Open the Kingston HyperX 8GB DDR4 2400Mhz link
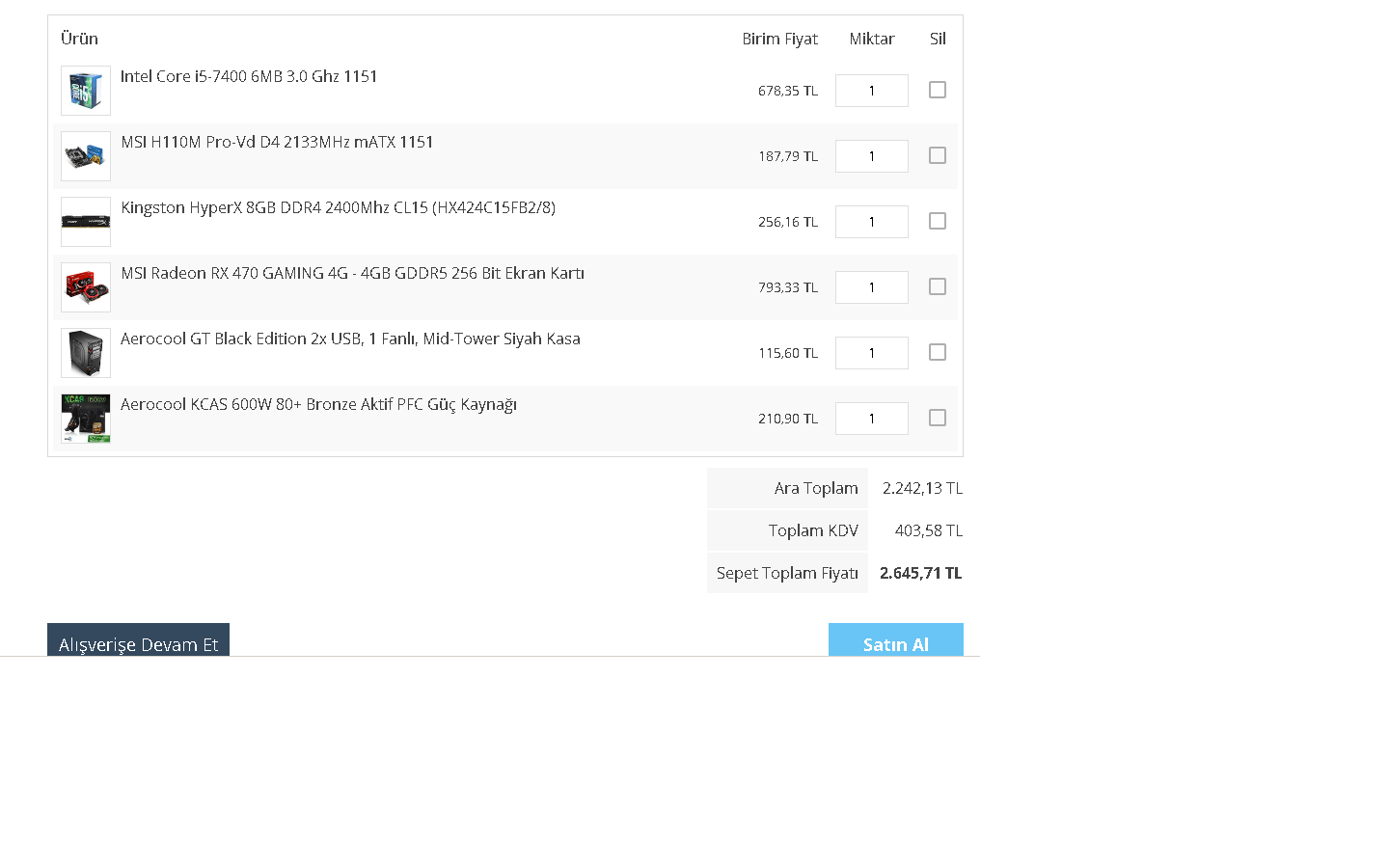The image size is (1389, 868). point(338,207)
